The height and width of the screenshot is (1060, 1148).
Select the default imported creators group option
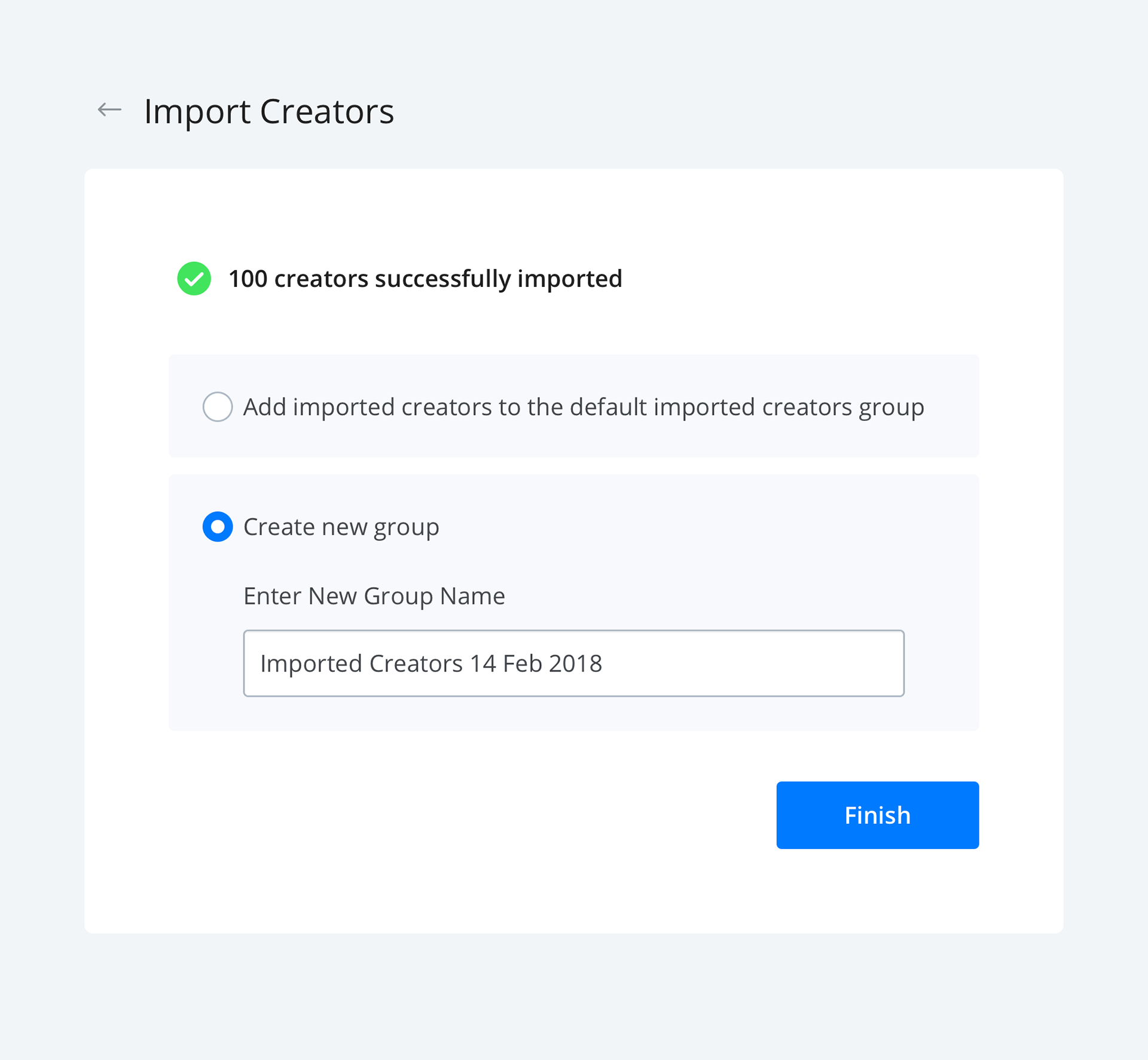[218, 407]
